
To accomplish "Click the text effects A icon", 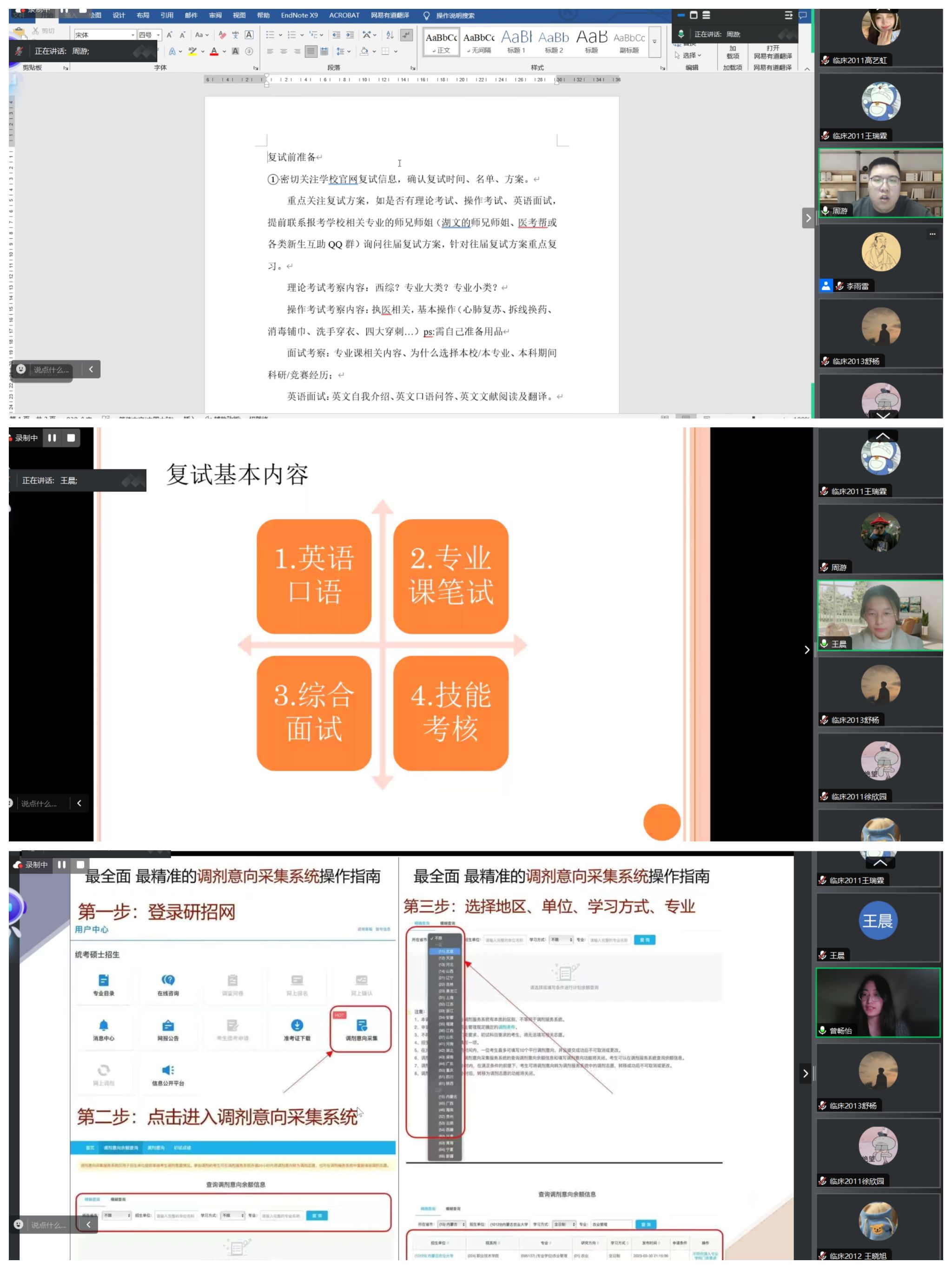I will (x=172, y=51).
